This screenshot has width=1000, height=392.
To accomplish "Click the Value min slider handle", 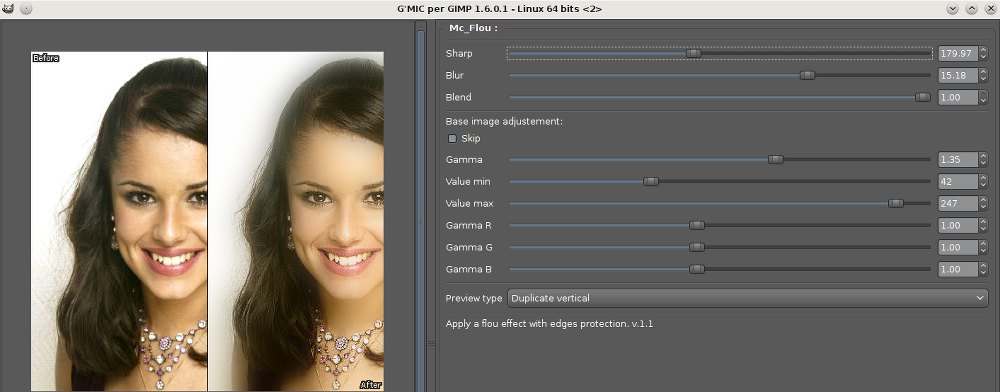I will click(x=651, y=182).
